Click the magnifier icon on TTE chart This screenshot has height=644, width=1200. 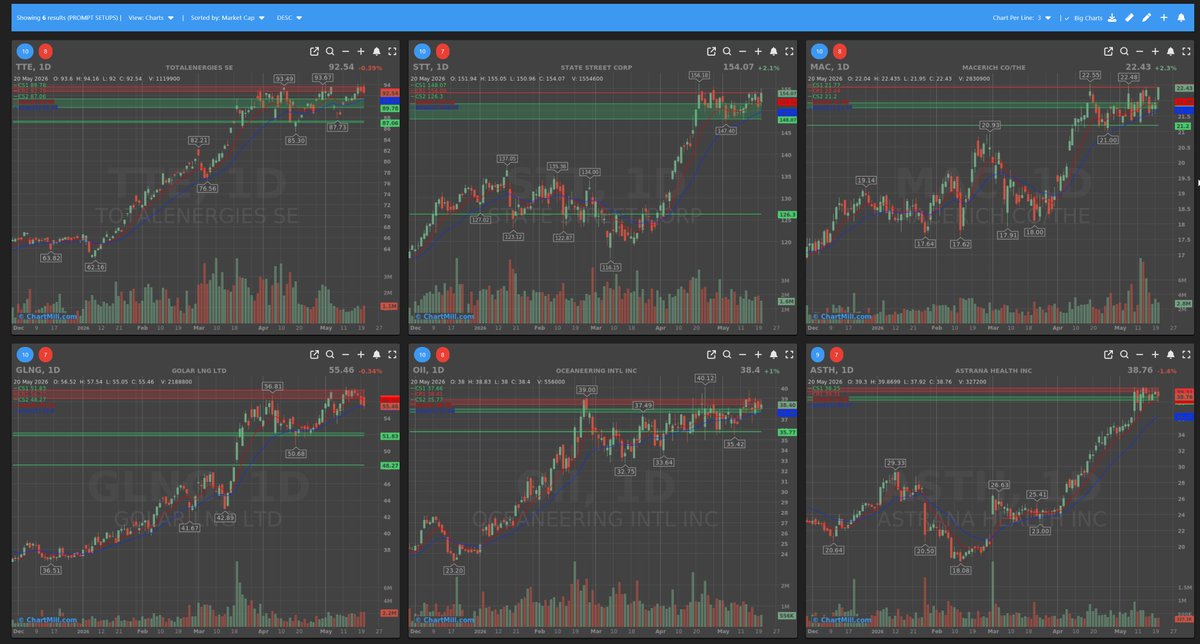pyautogui.click(x=330, y=51)
